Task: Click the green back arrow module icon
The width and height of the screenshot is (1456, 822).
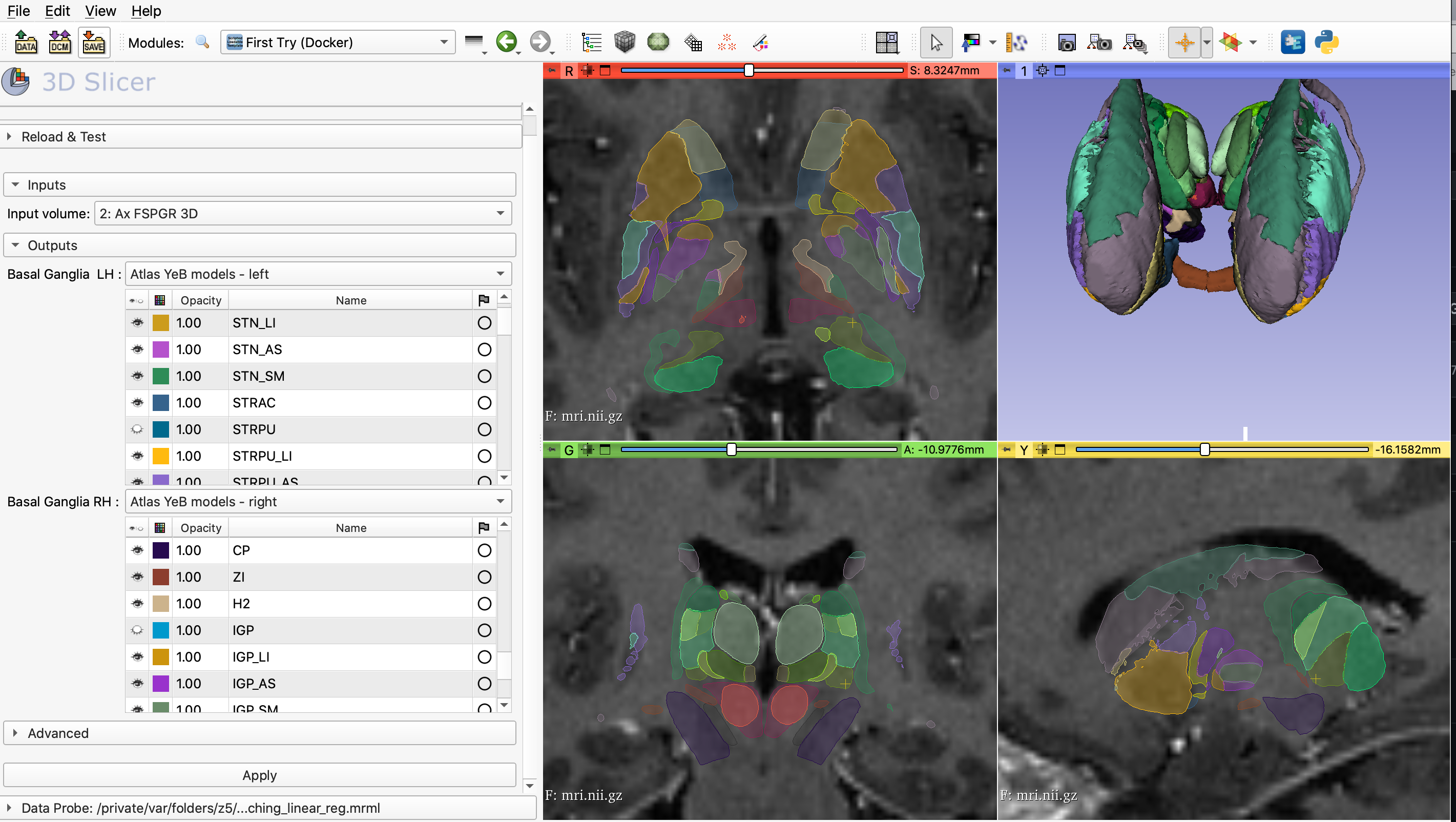Action: (x=506, y=43)
